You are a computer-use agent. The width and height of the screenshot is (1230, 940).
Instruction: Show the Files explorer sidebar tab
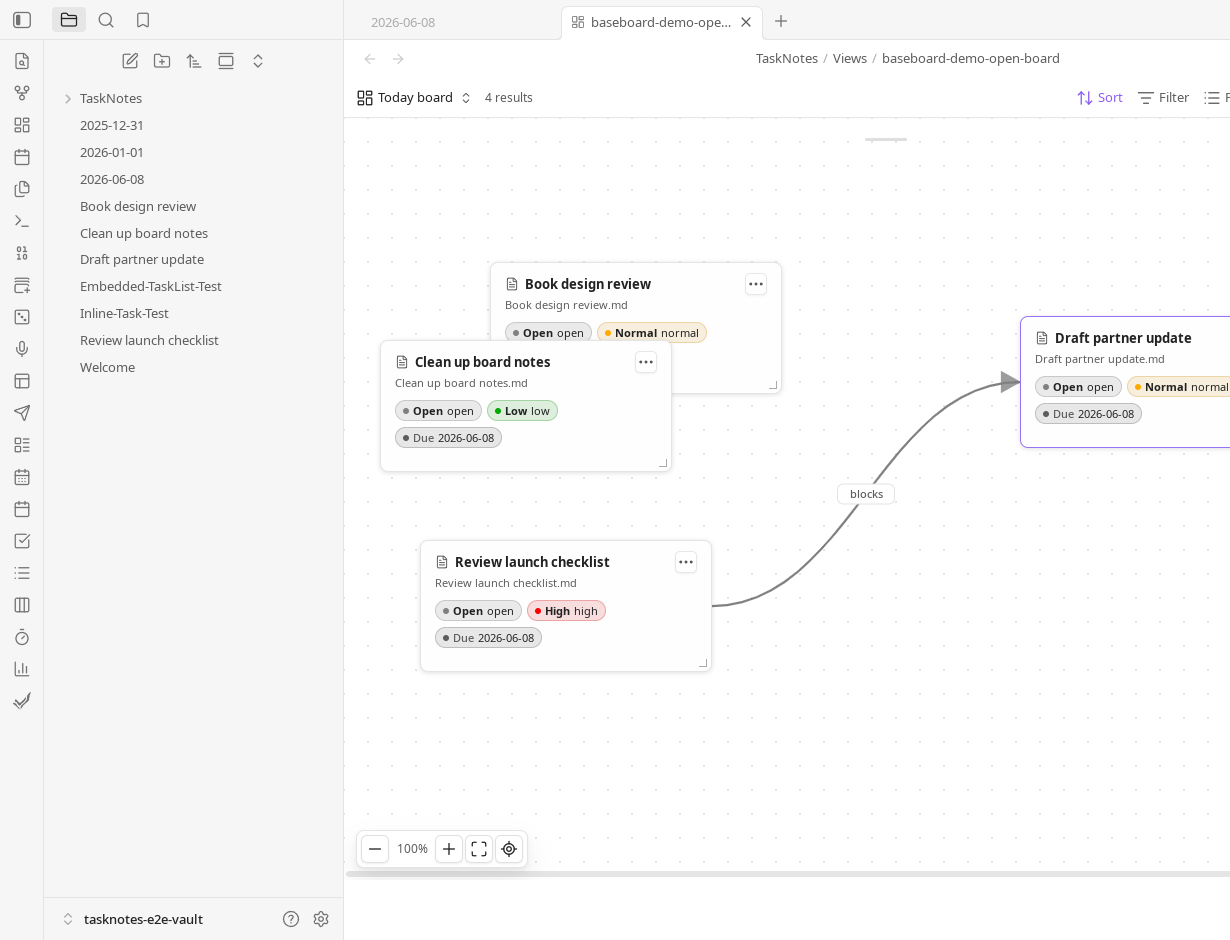click(69, 20)
